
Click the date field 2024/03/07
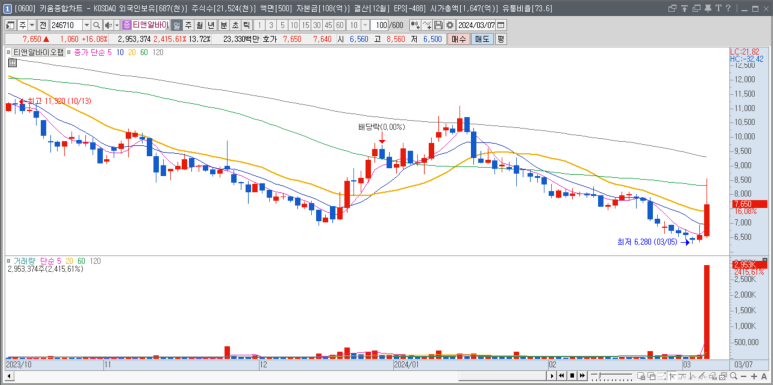point(476,25)
